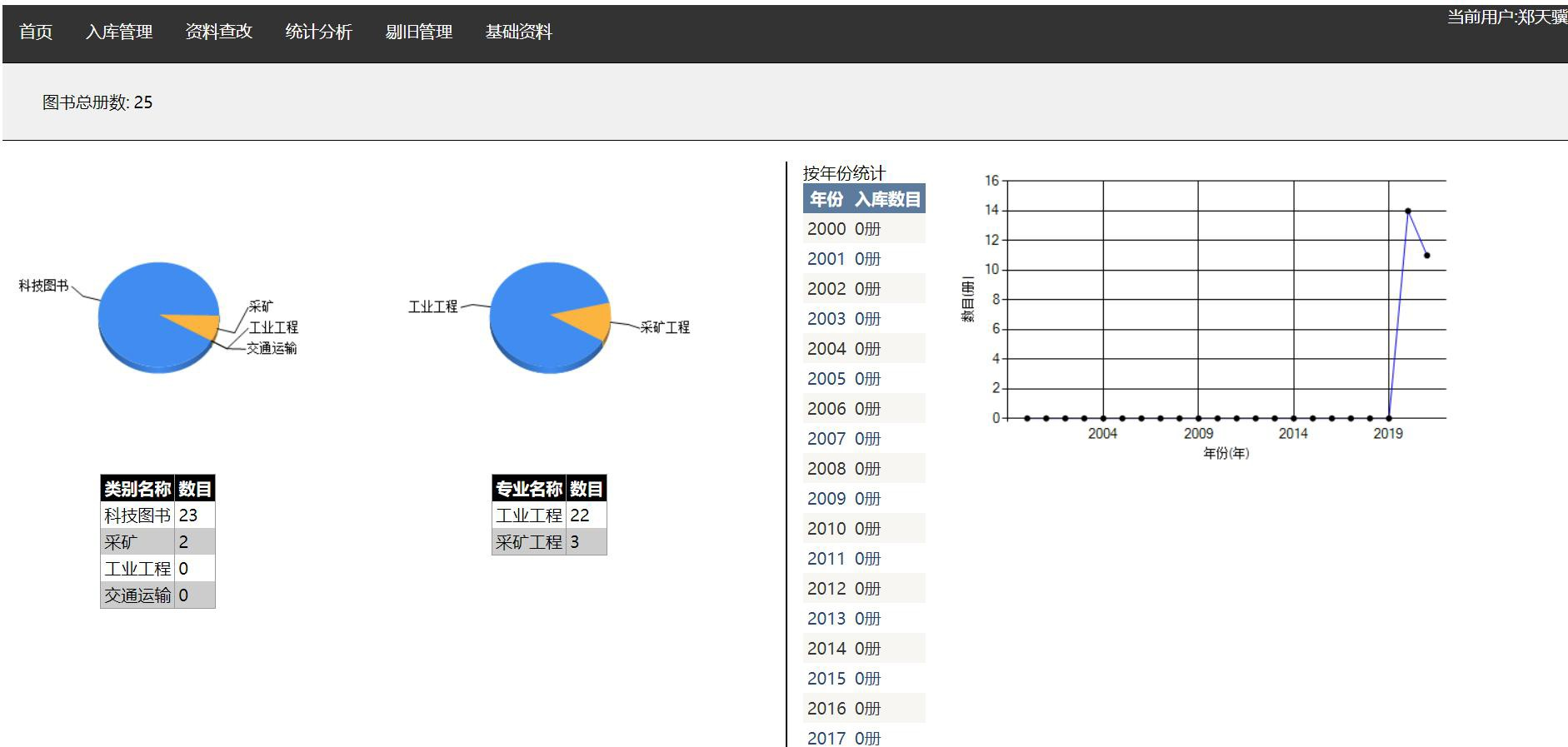Select the year 2015 row
The height and width of the screenshot is (747, 1568).
coord(864,679)
